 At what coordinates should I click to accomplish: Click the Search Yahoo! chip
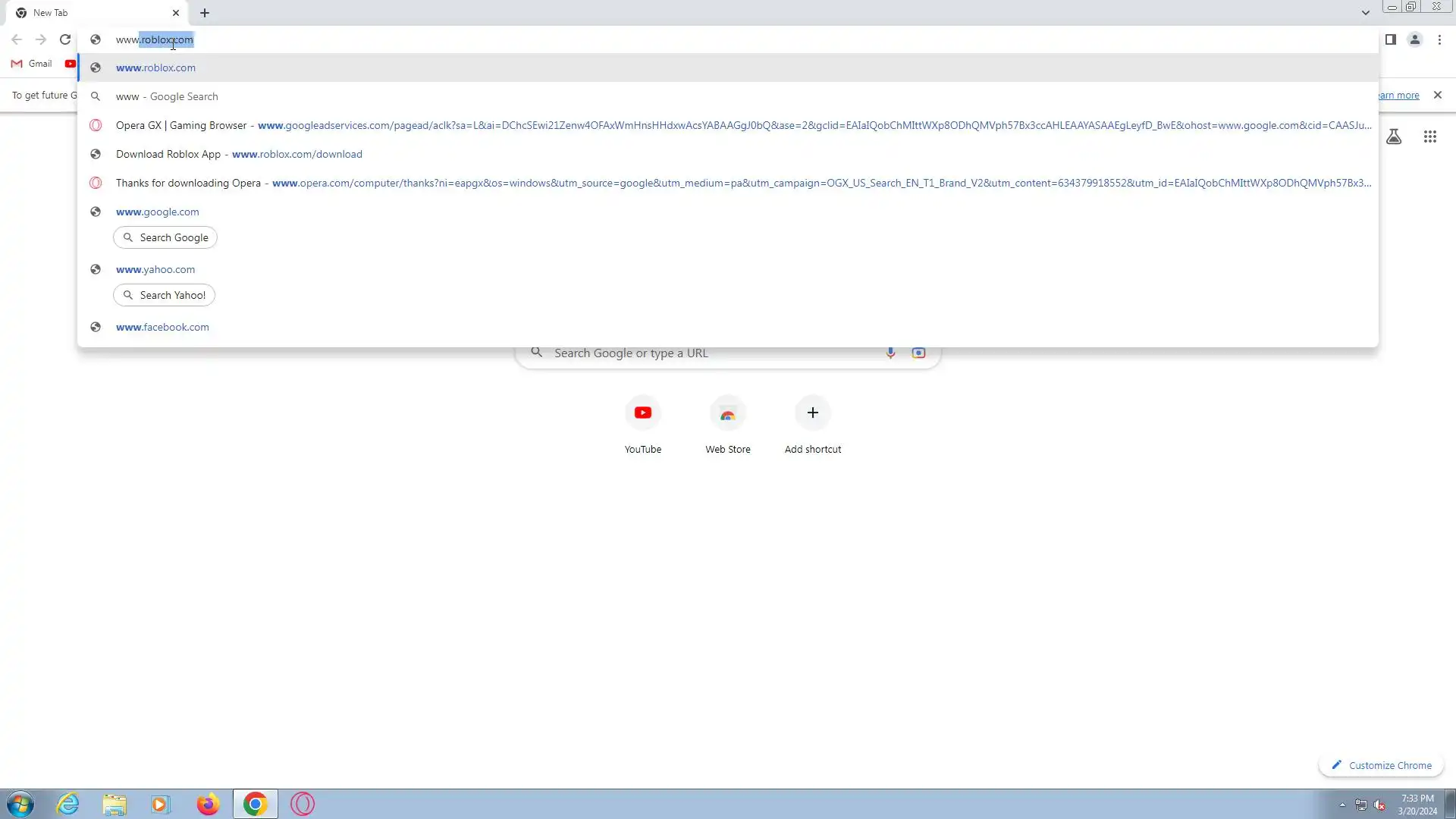164,295
